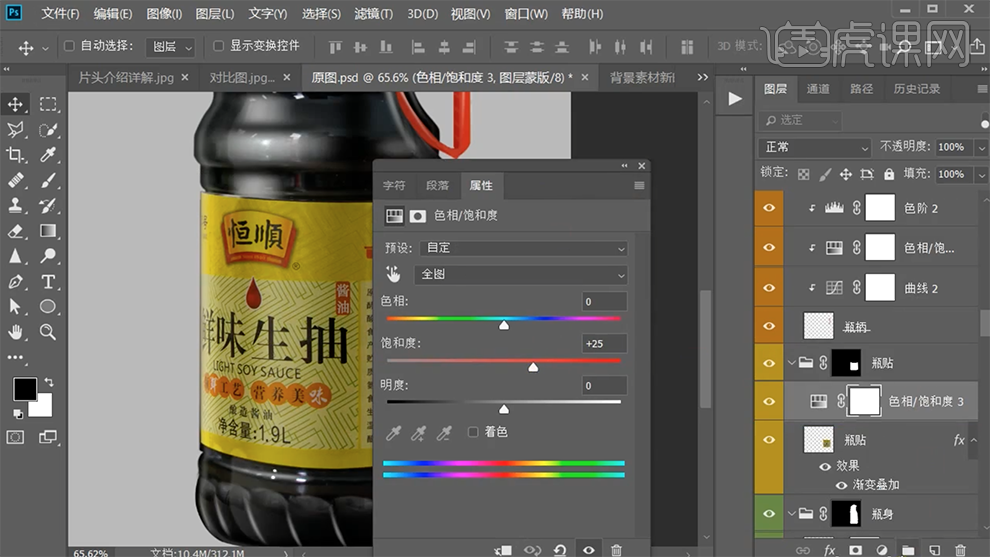Select the Crop tool
Screen dimensions: 990x557
pos(16,154)
